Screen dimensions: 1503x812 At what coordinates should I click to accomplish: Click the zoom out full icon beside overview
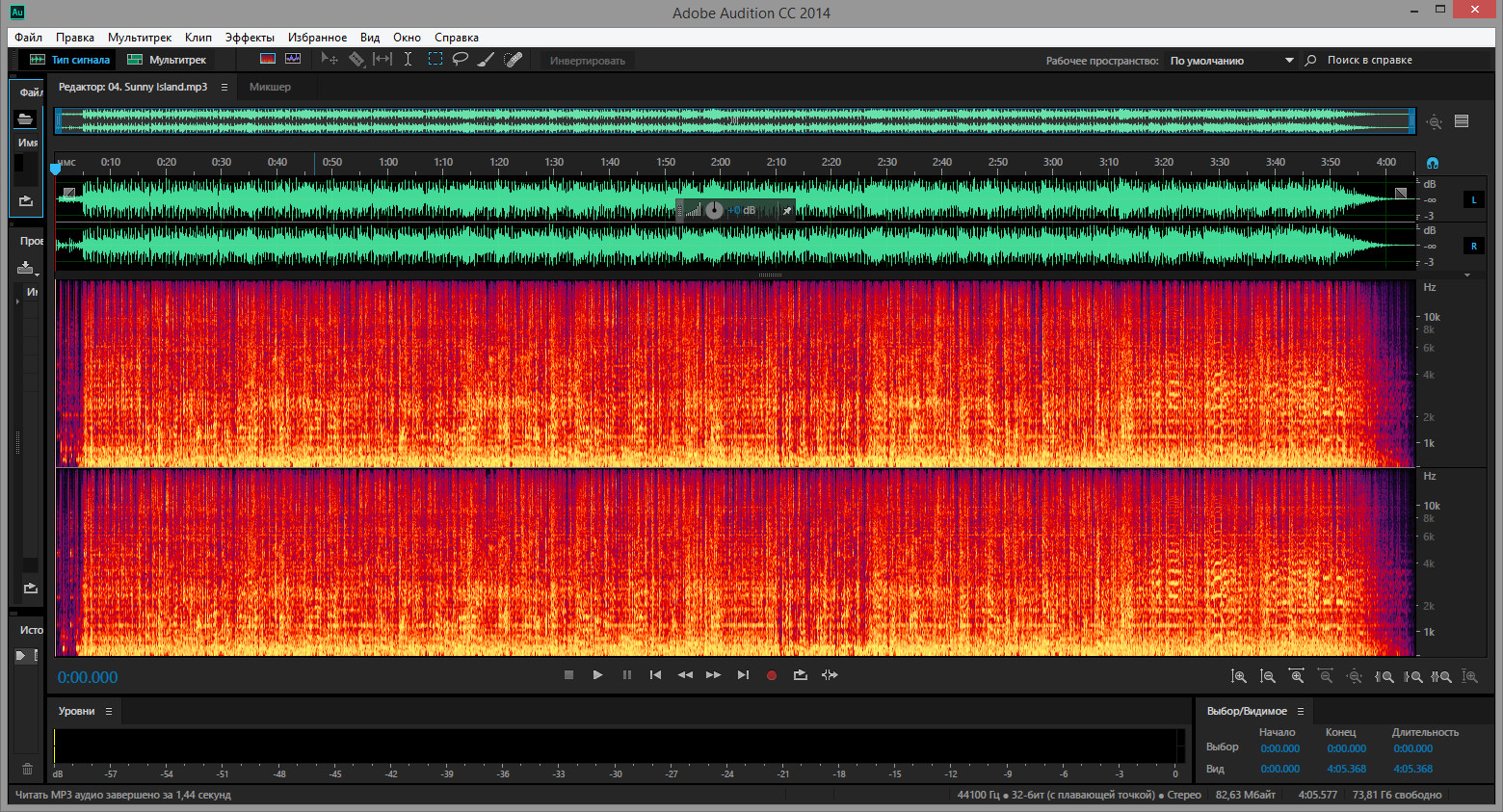1435,121
